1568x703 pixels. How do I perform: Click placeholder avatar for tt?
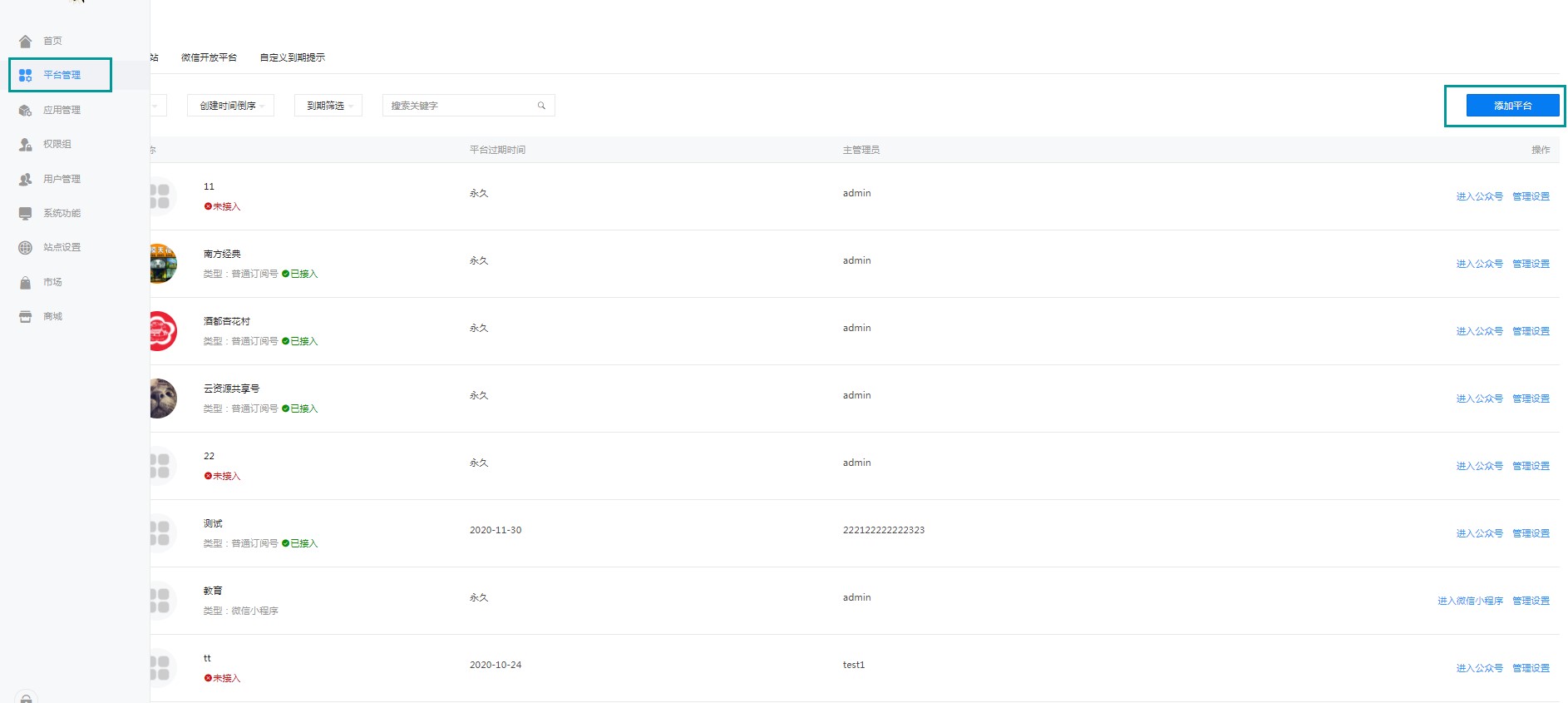point(163,668)
